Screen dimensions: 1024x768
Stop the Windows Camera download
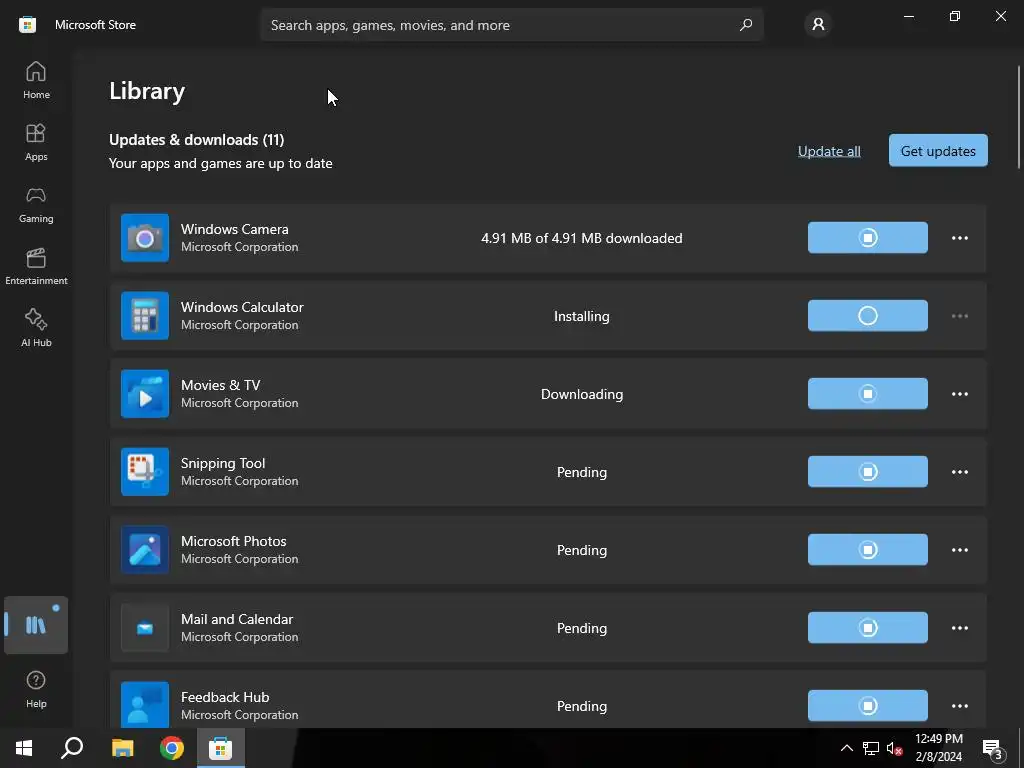click(867, 238)
